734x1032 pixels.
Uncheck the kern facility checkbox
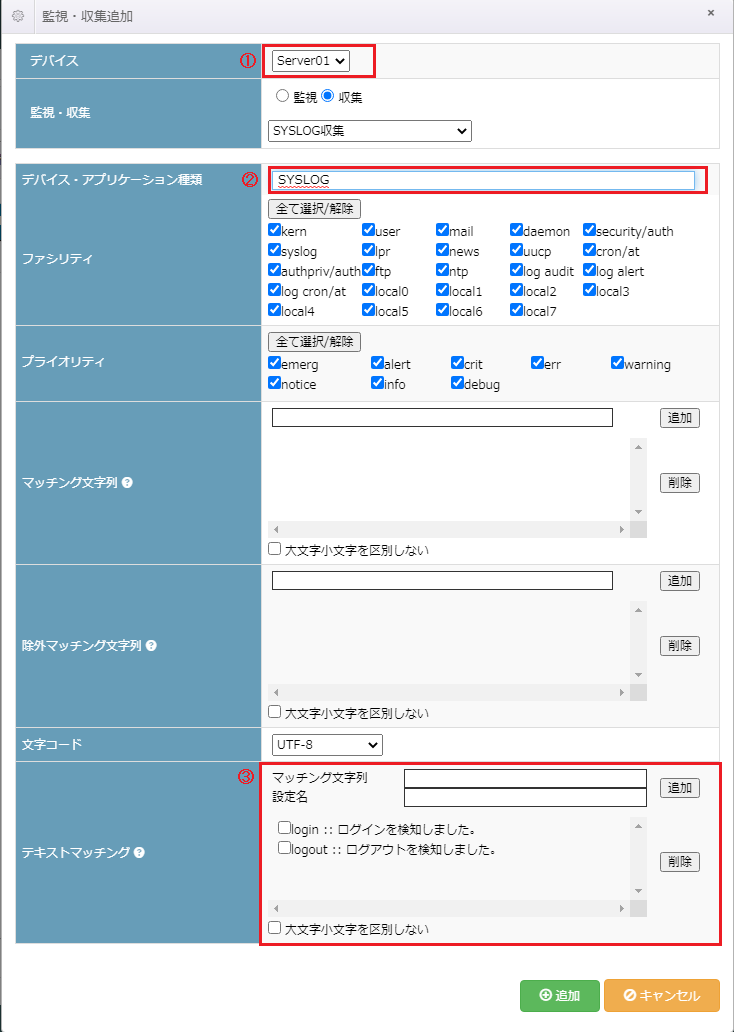point(275,231)
